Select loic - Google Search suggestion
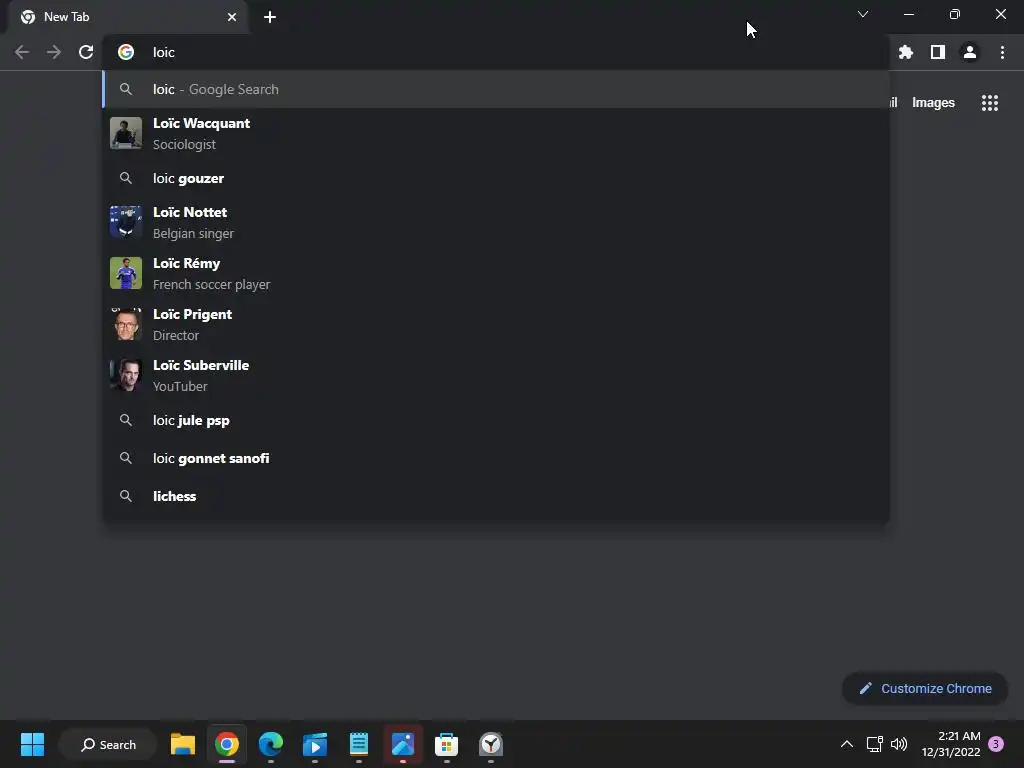 tap(496, 89)
